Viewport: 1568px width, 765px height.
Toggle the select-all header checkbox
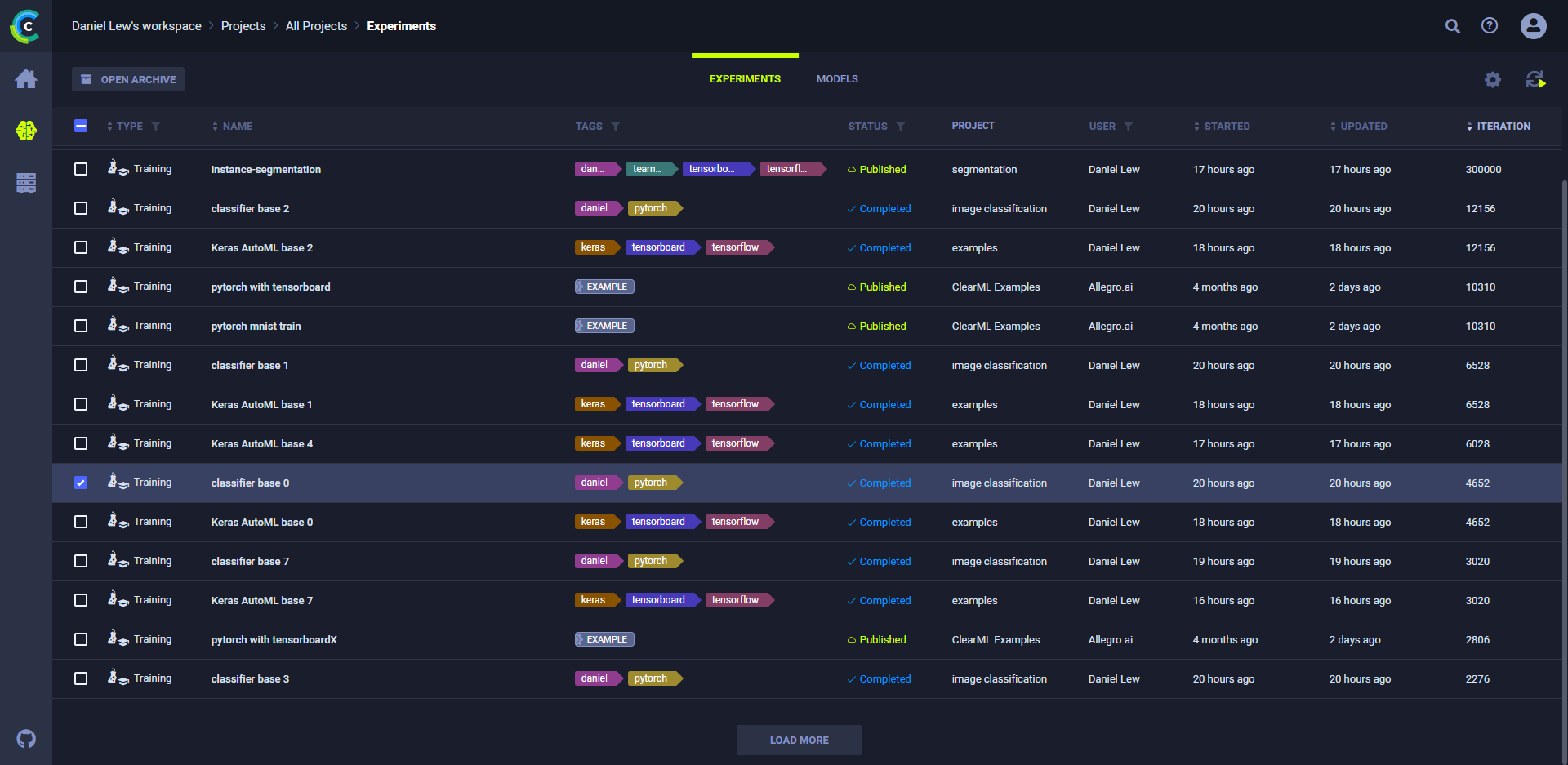point(81,126)
